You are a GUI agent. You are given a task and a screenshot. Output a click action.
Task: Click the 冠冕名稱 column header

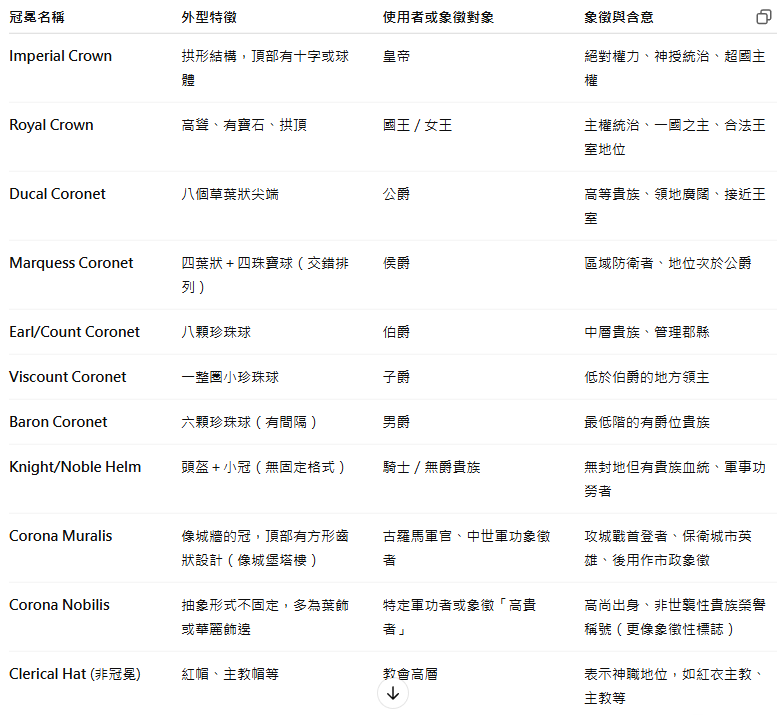coord(37,18)
